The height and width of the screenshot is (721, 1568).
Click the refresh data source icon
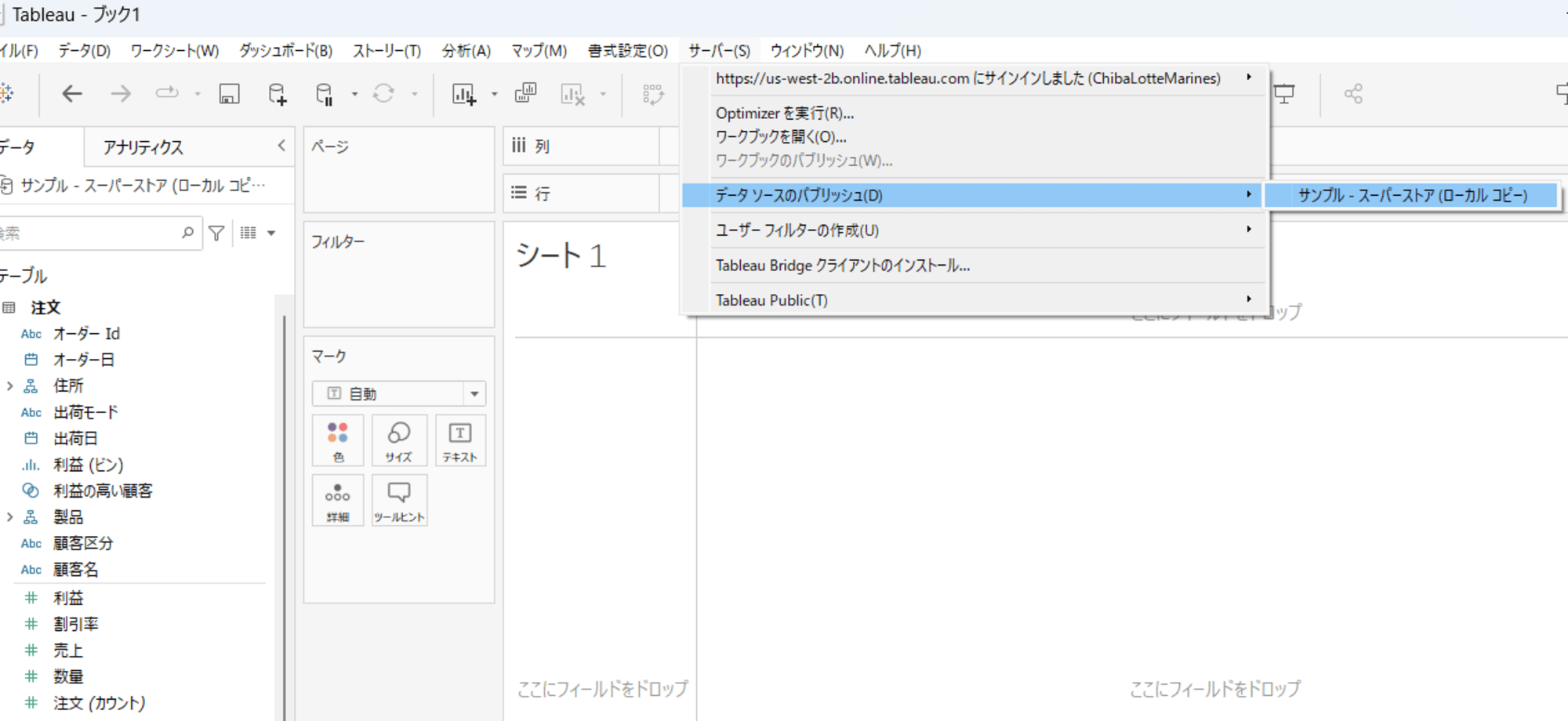(383, 94)
